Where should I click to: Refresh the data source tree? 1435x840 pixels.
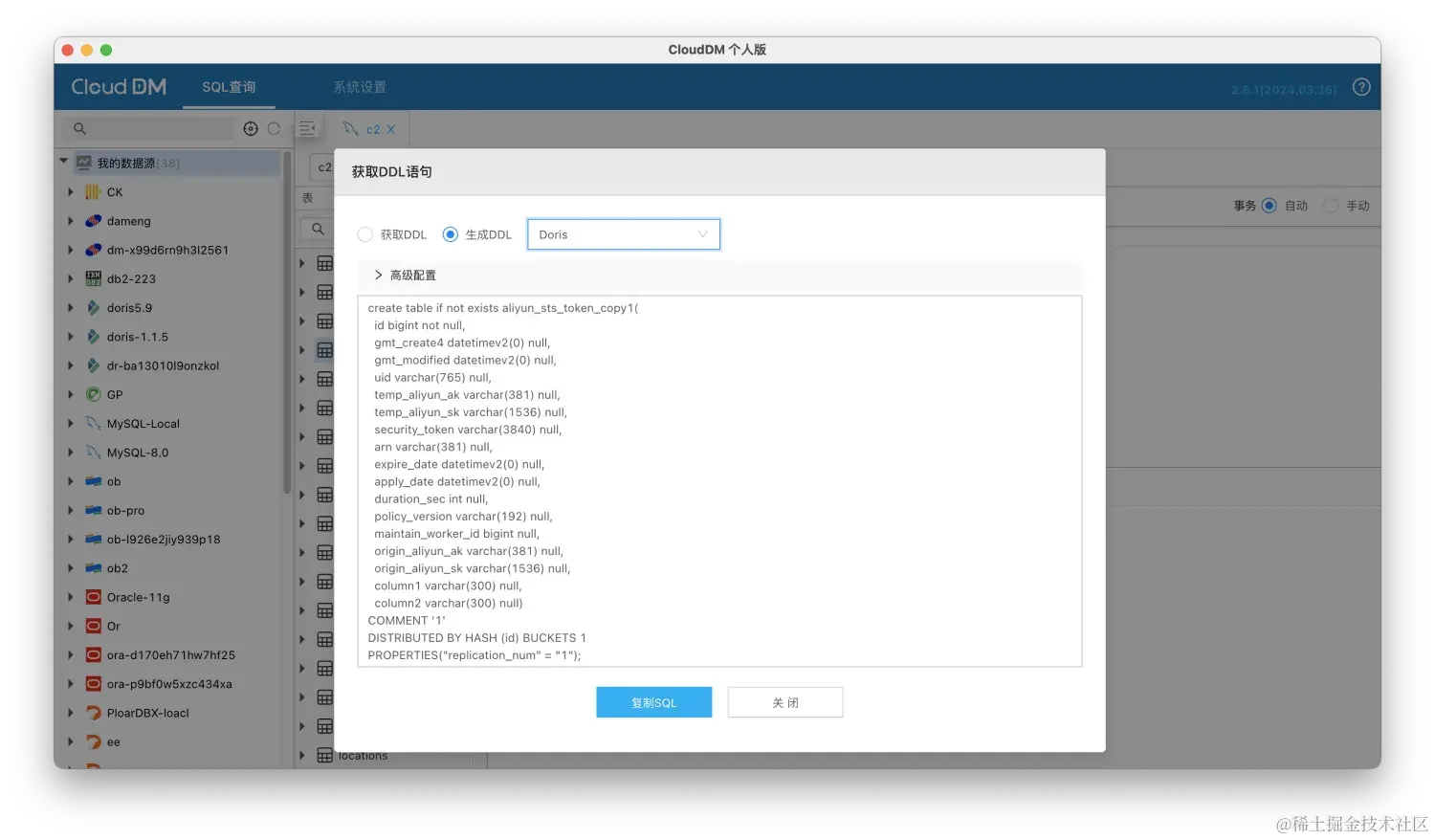(x=274, y=128)
